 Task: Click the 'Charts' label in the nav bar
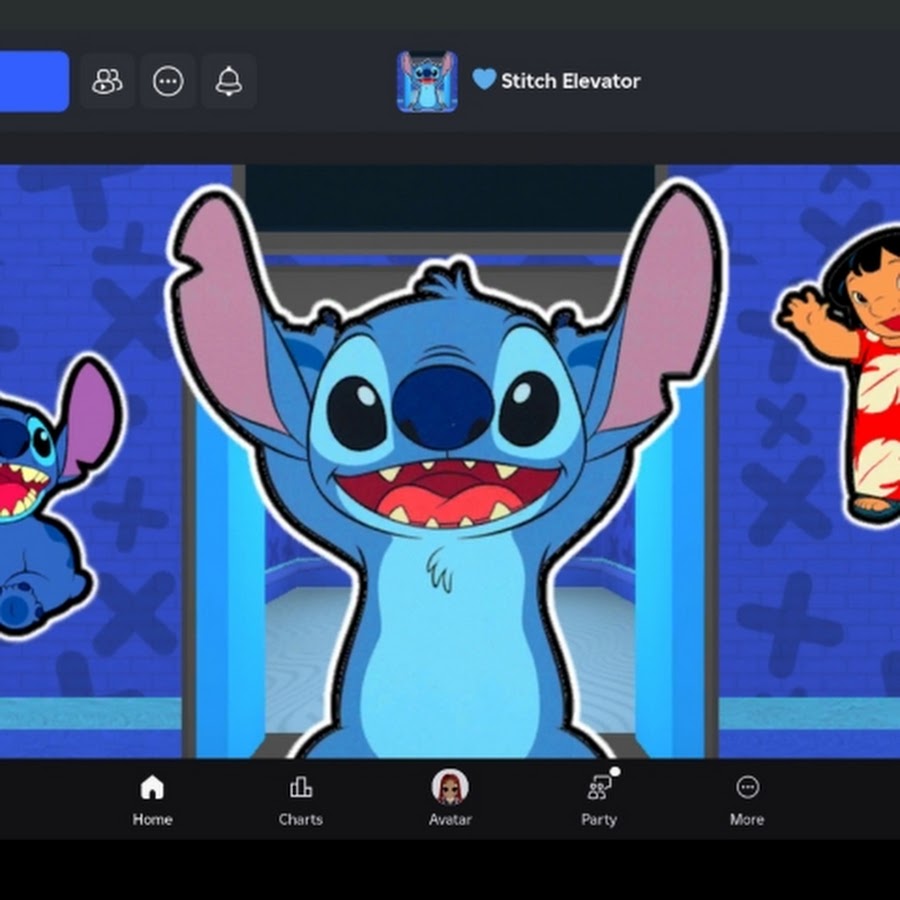[x=300, y=819]
